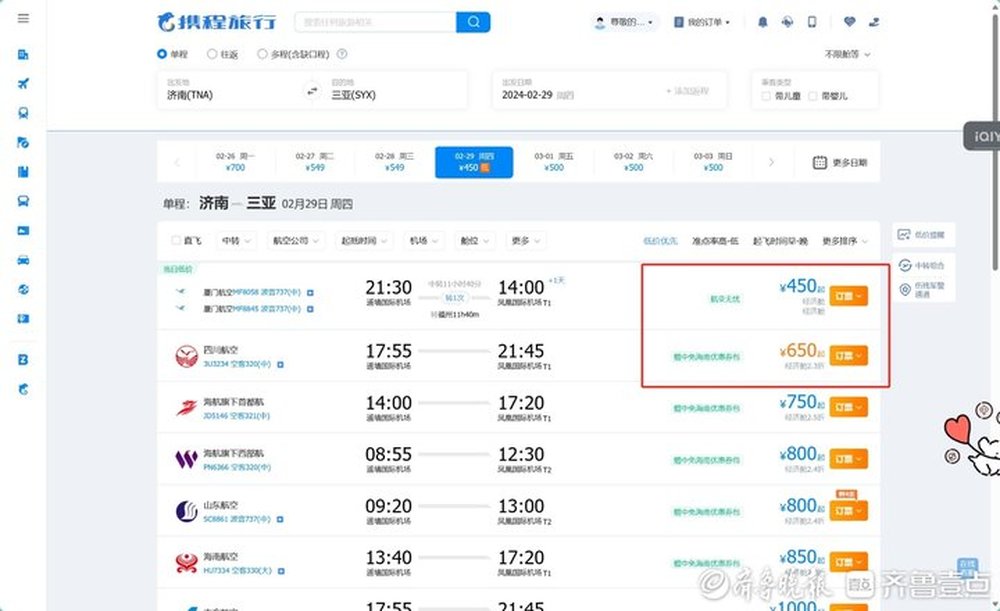The height and width of the screenshot is (611, 1000).
Task: Edit the destination 三亚(SYX) field
Action: 394,91
